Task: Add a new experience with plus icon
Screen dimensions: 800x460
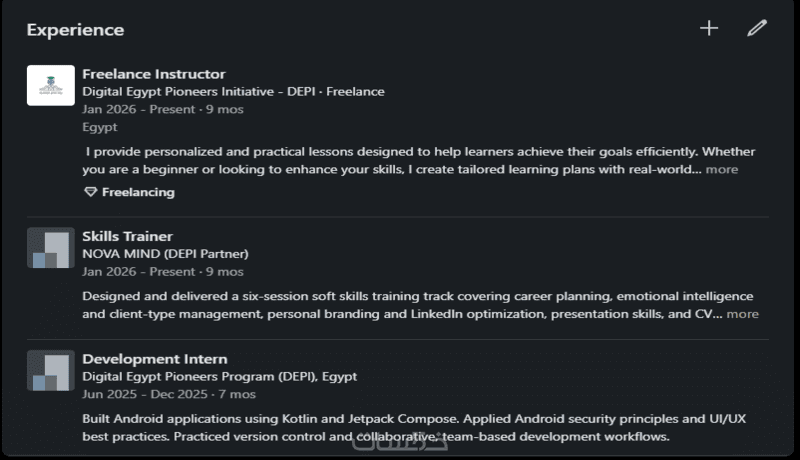Action: [x=709, y=28]
